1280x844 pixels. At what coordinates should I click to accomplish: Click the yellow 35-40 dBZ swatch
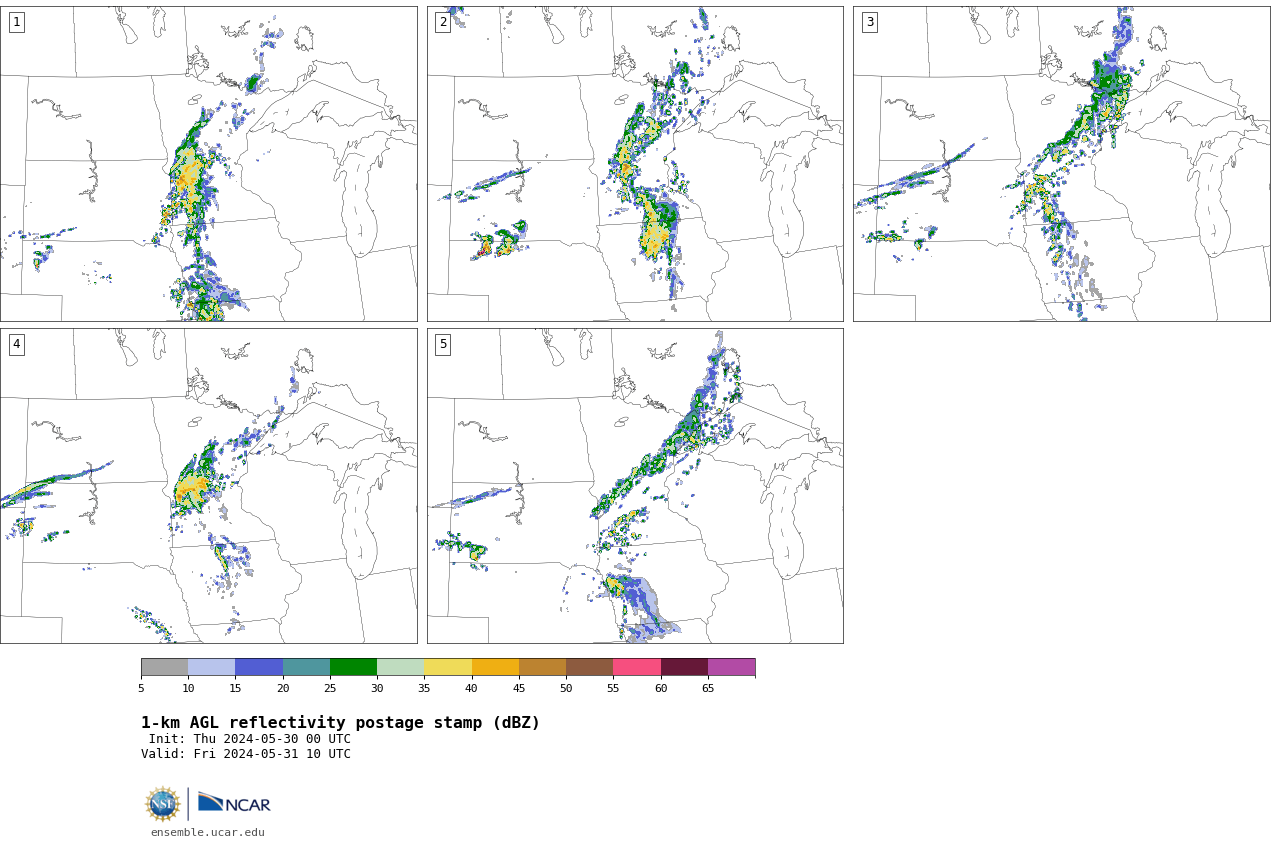tap(448, 667)
